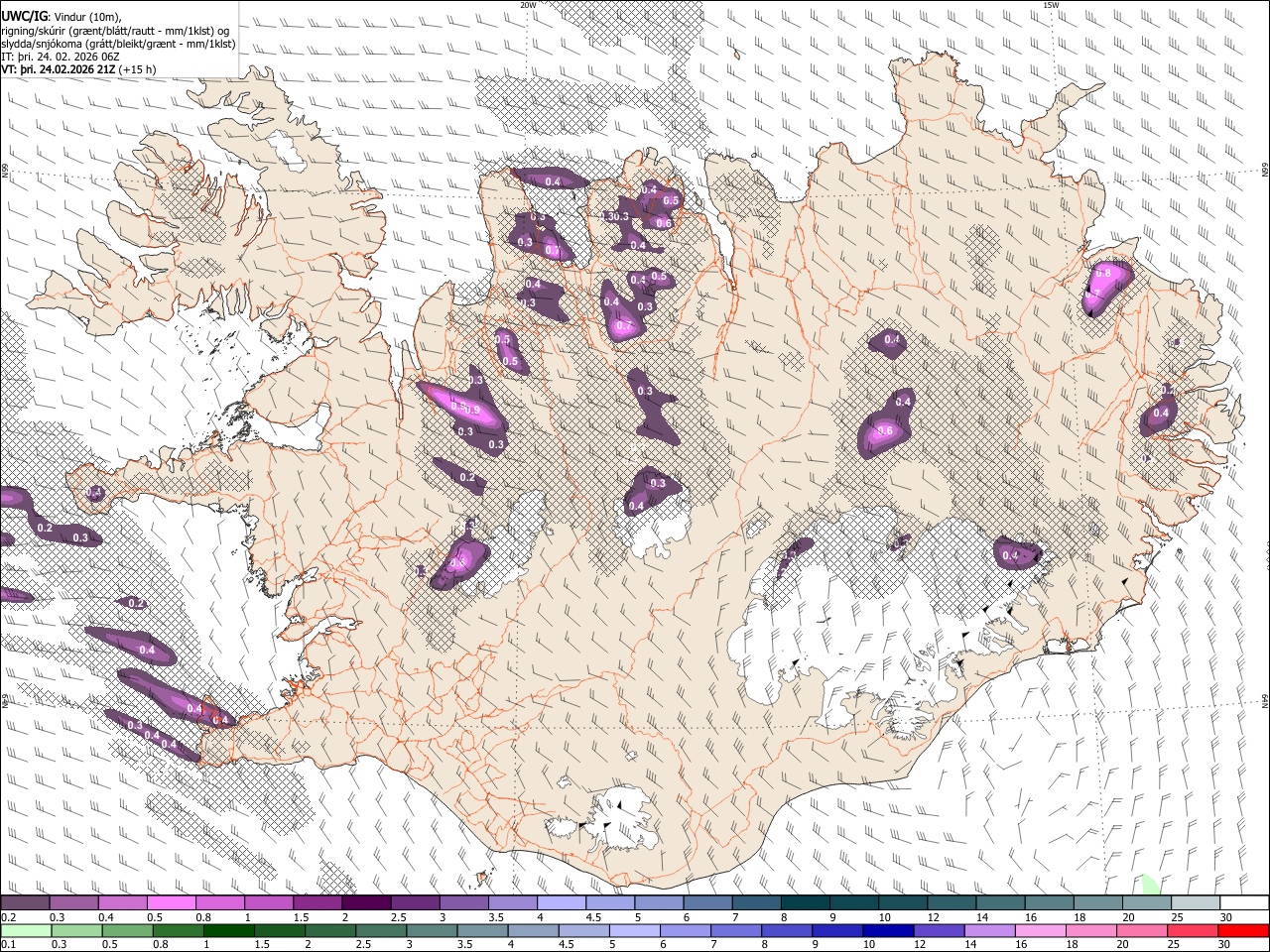Click the title line 'UWC/IG: Vindur (10m),'

click(x=61, y=16)
